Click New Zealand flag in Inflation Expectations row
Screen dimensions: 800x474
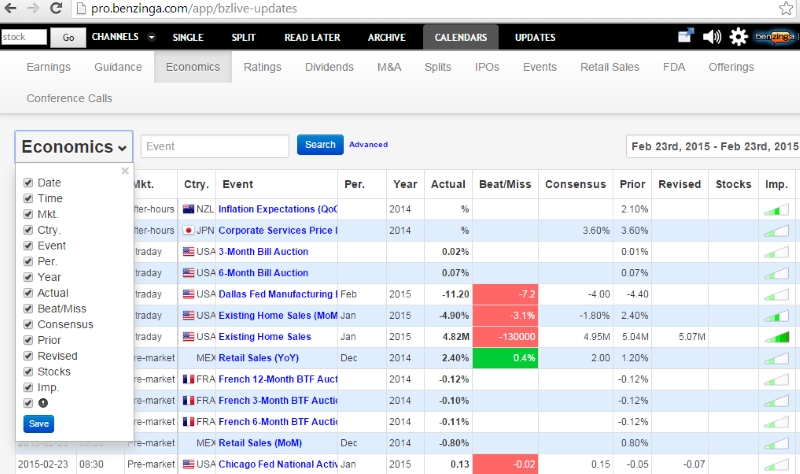[188, 209]
